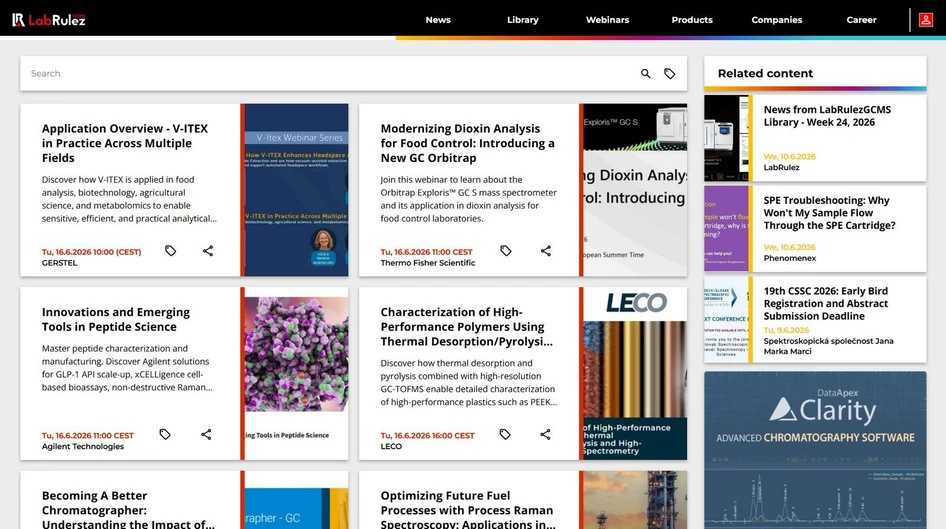Open the Companies menu
946x529 pixels.
click(x=776, y=20)
